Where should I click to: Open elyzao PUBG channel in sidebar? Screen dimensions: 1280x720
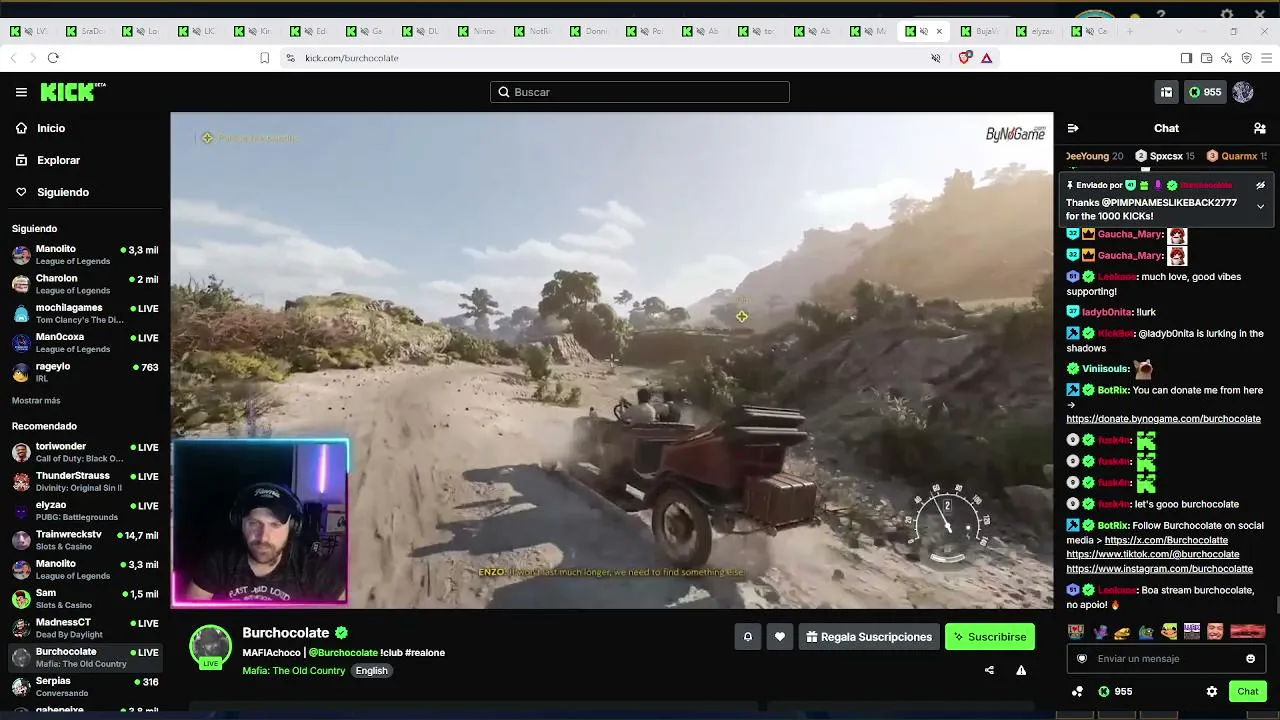85,511
